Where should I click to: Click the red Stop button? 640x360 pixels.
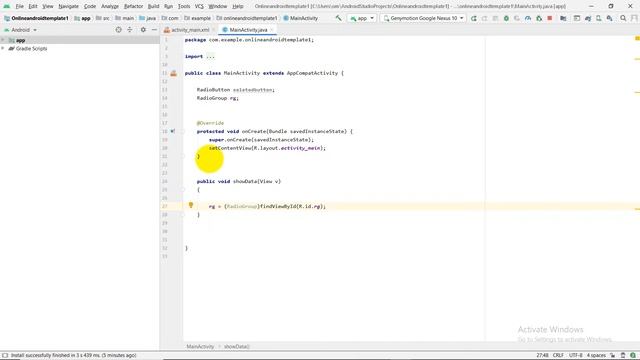pyautogui.click(x=550, y=18)
